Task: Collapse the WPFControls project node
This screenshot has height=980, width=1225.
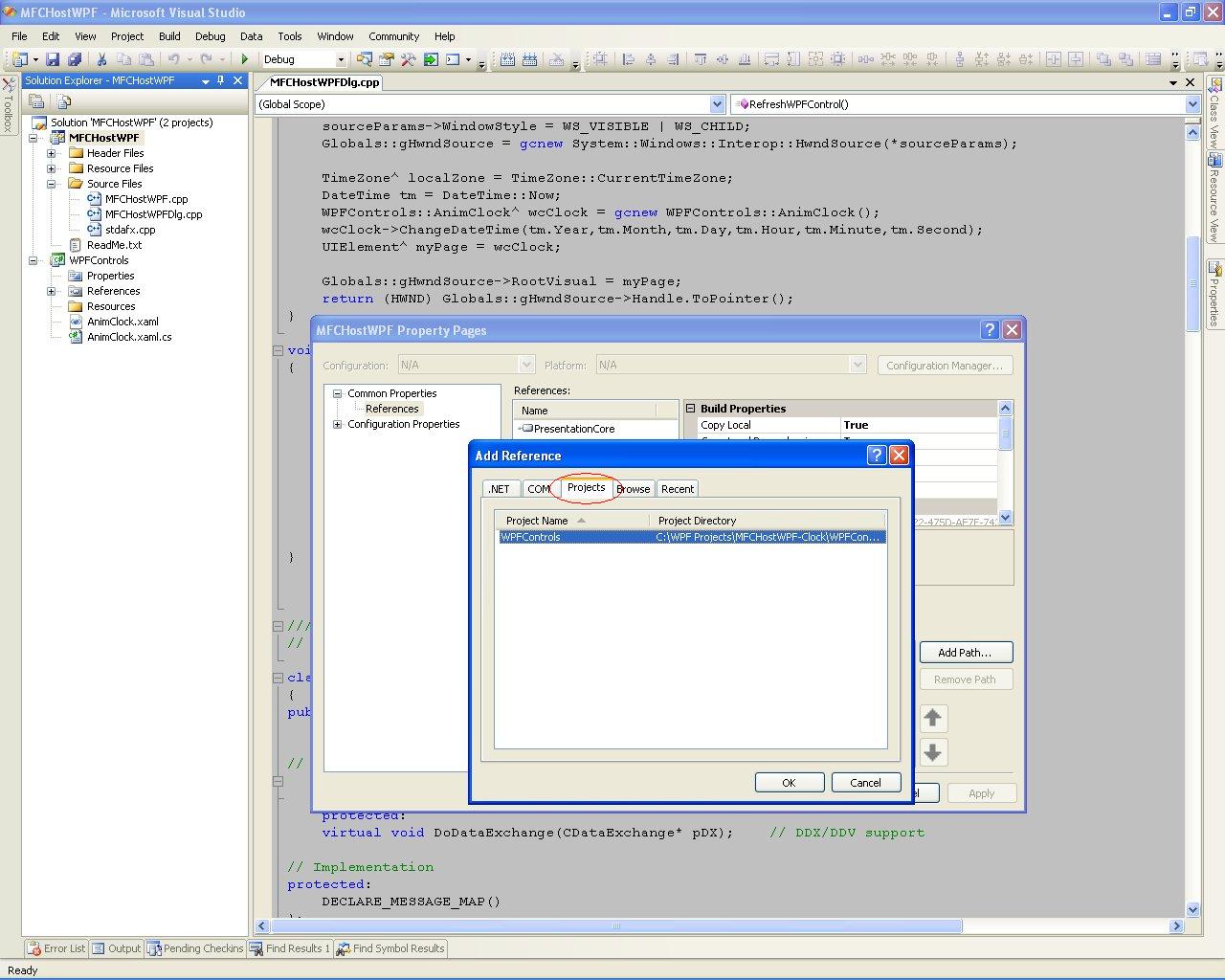Action: (x=34, y=260)
